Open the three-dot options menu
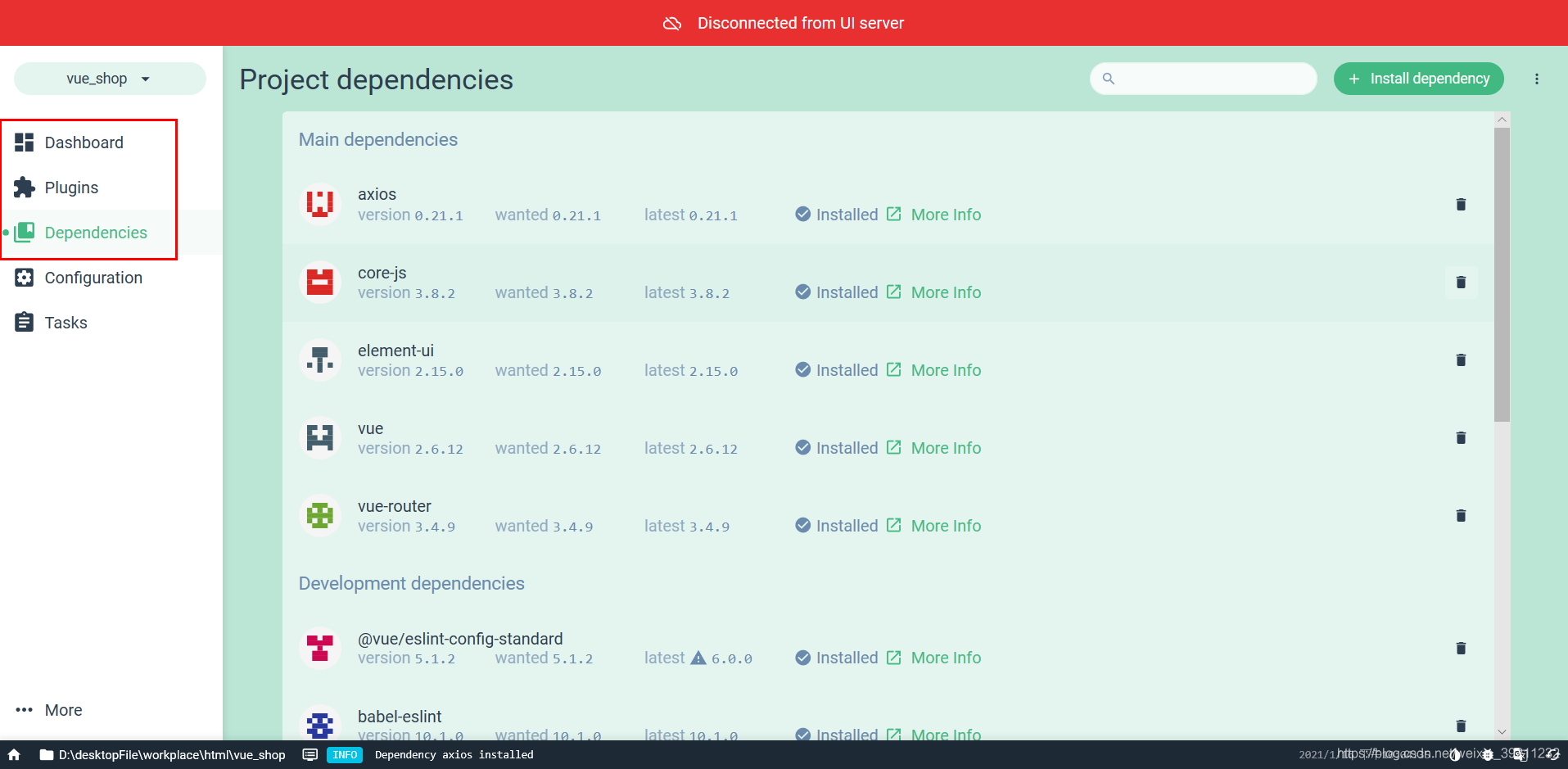This screenshot has width=1568, height=769. [x=1537, y=79]
